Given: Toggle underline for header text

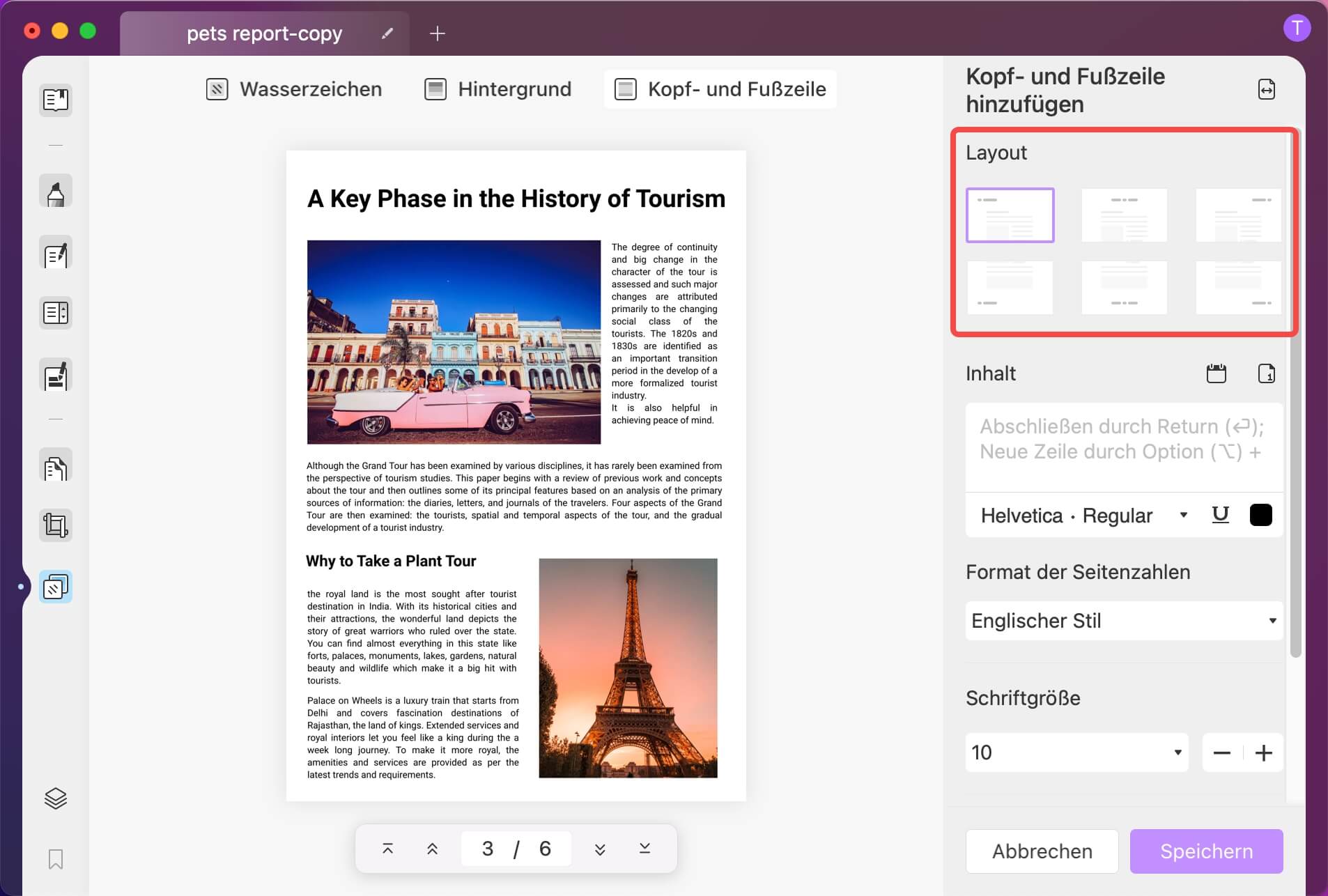Looking at the screenshot, I should 1221,515.
